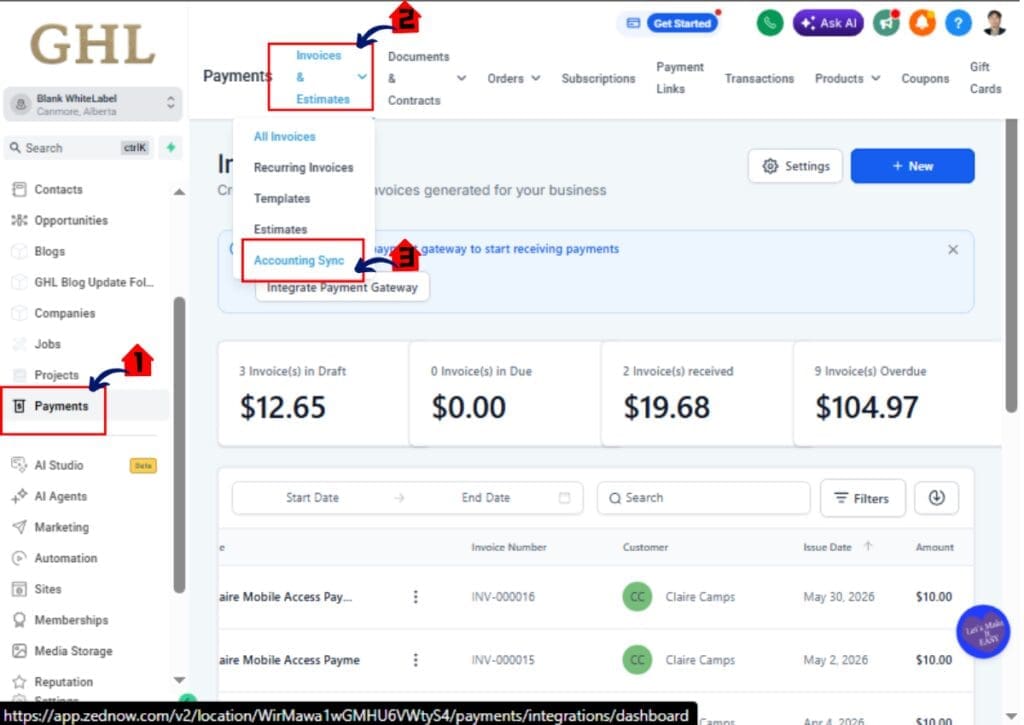
Task: Open the Transactions tab
Action: tap(759, 78)
